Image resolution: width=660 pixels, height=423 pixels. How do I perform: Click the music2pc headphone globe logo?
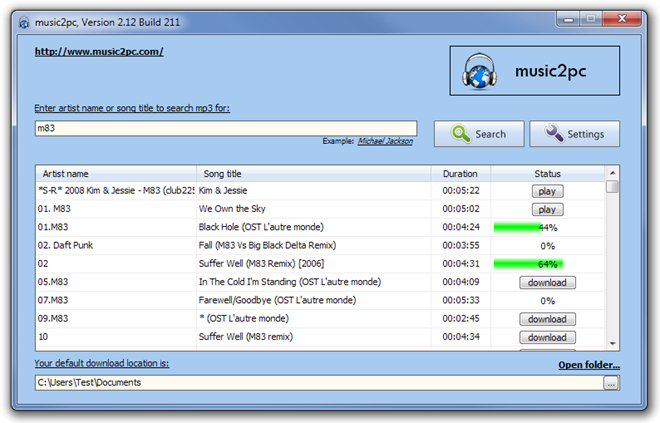479,71
